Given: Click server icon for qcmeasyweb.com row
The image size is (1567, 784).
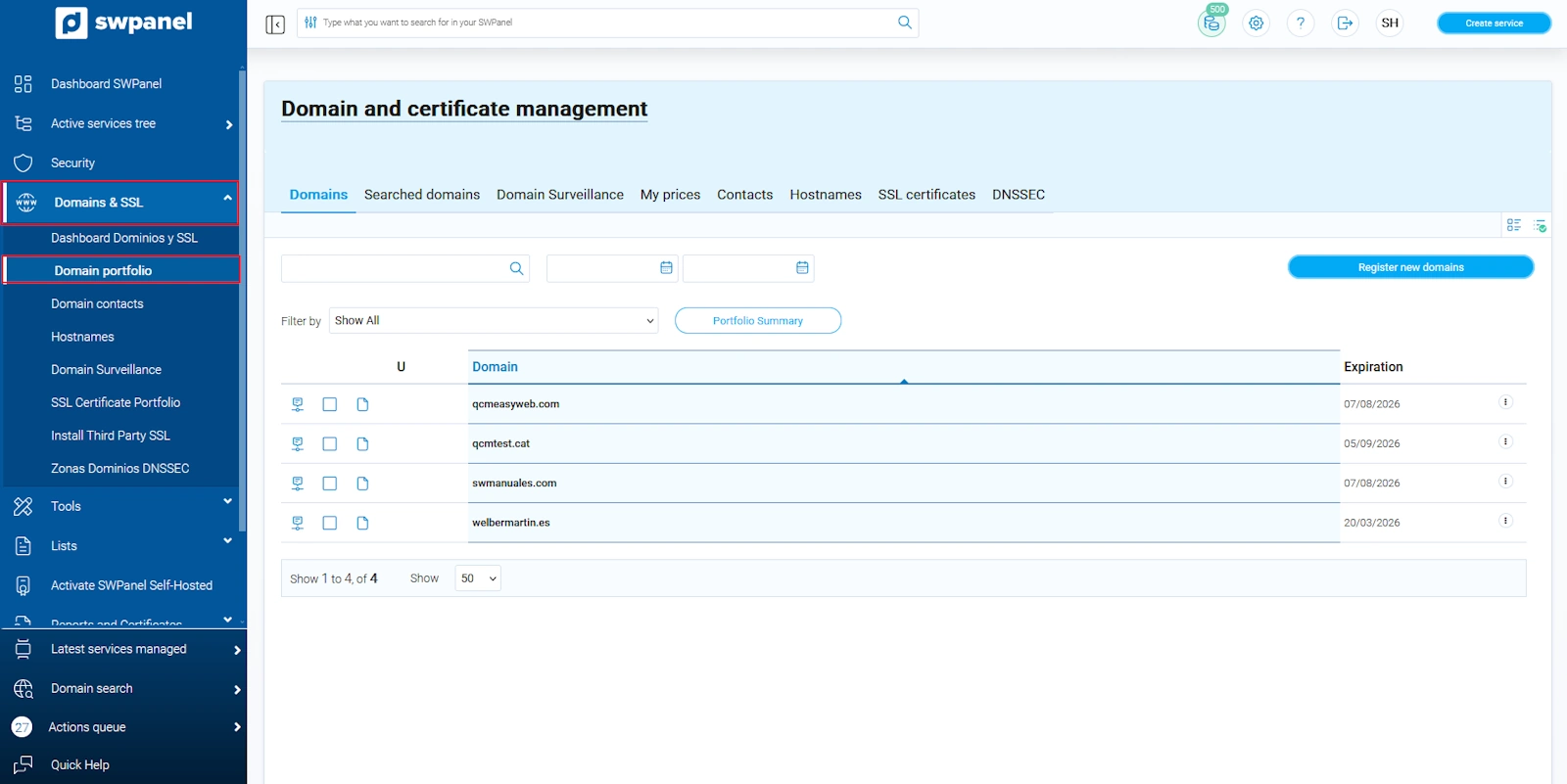Looking at the screenshot, I should pyautogui.click(x=298, y=404).
